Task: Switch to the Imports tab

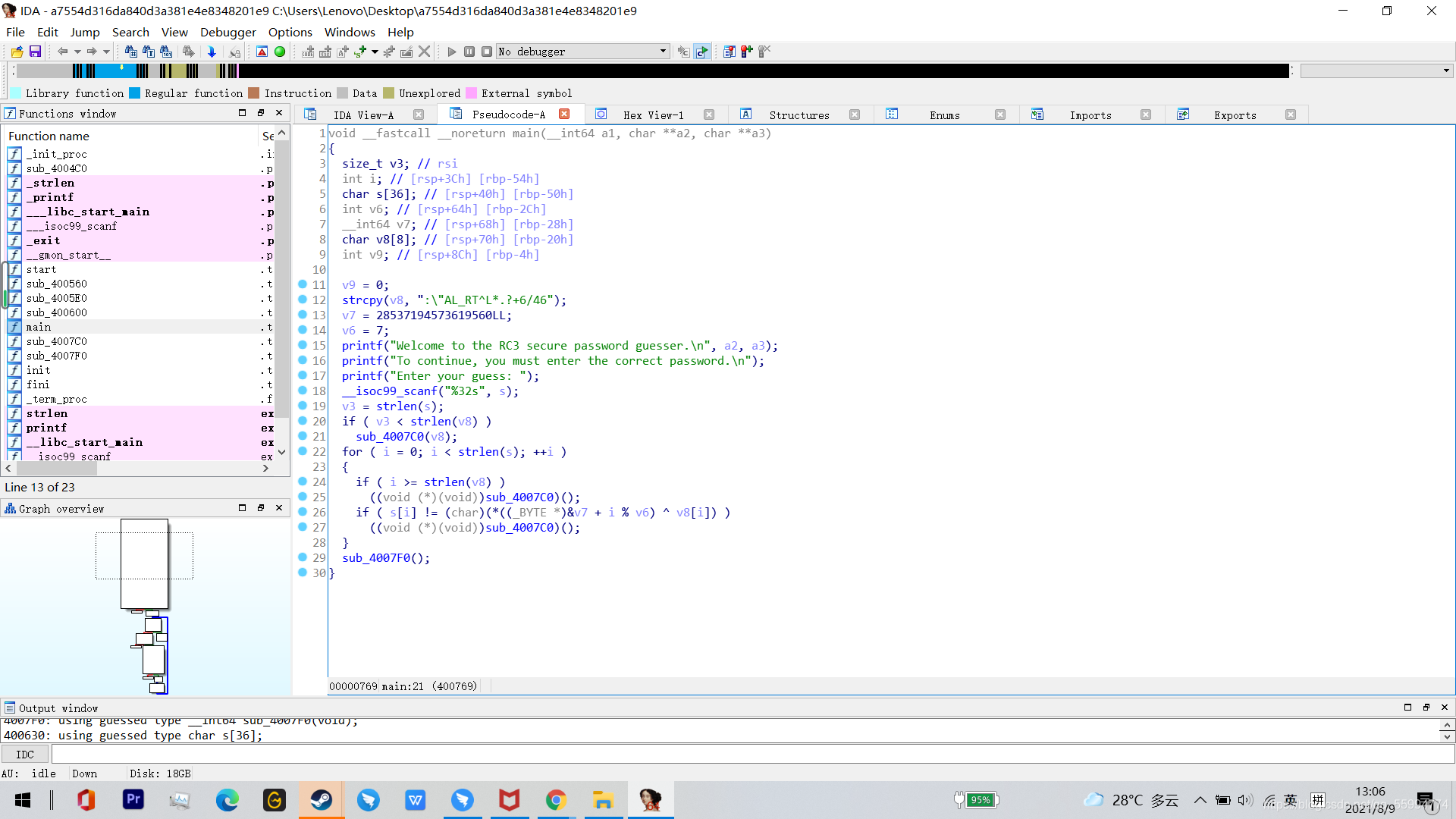Action: pyautogui.click(x=1090, y=115)
